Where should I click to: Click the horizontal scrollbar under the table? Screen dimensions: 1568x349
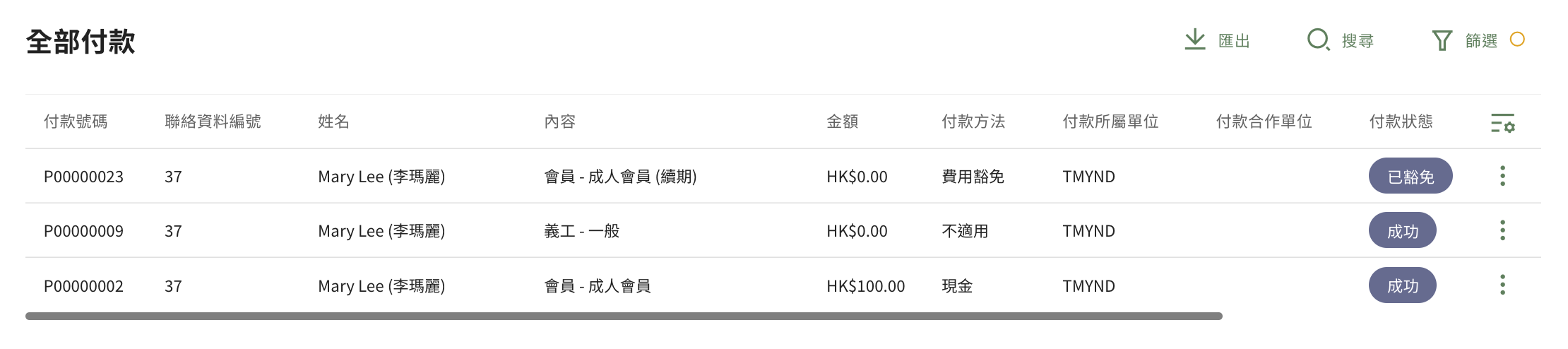pos(624,317)
